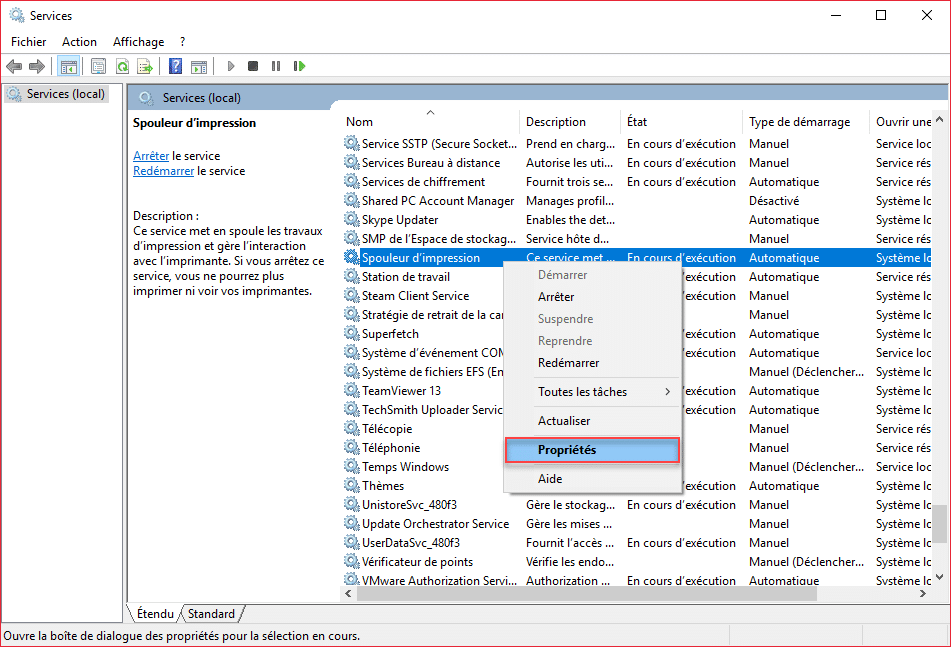Click the vertical scrollbar up arrow

[x=939, y=119]
